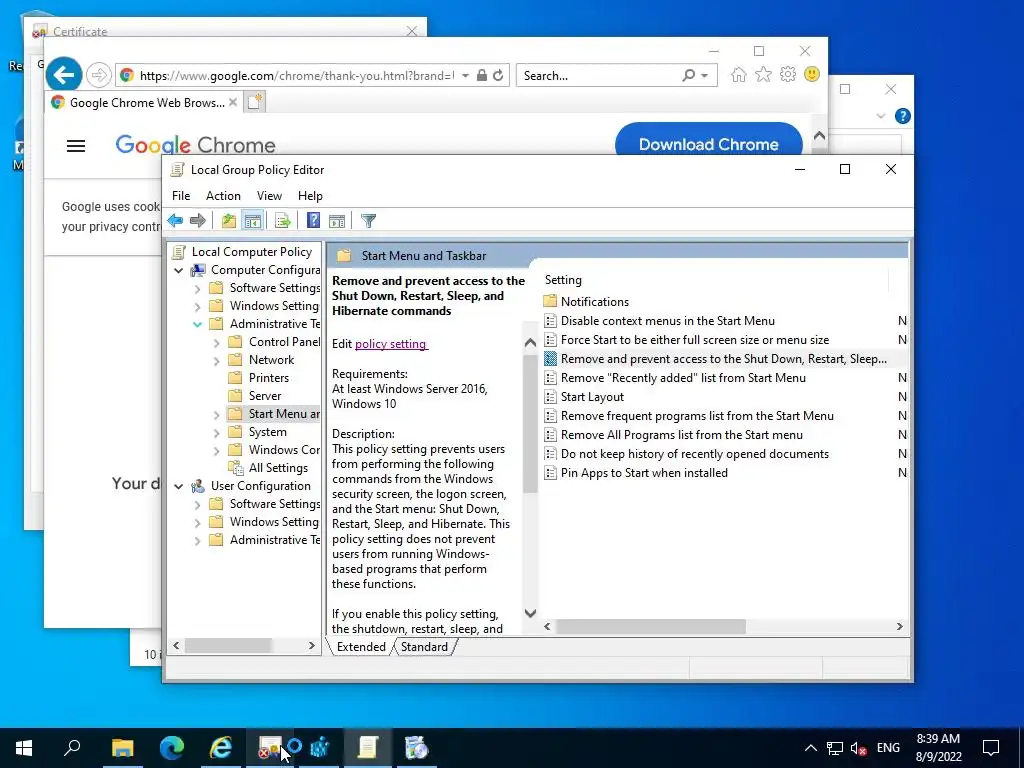Expand the Control Panel tree node
Viewport: 1024px width, 768px height.
pyautogui.click(x=216, y=342)
